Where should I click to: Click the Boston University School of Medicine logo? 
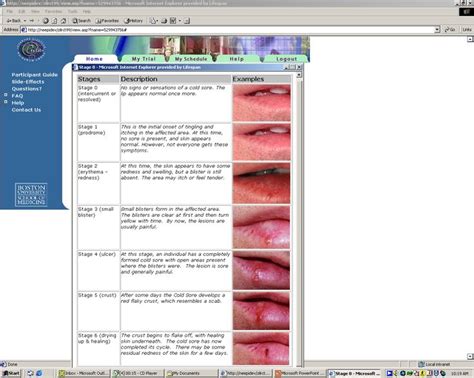[31, 195]
